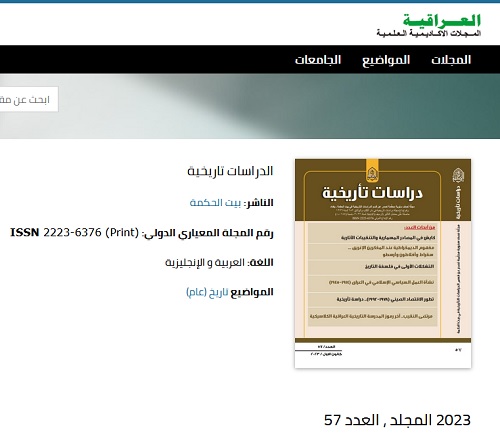
Task: Click the العراقية academic journals logo
Action: pos(429,25)
